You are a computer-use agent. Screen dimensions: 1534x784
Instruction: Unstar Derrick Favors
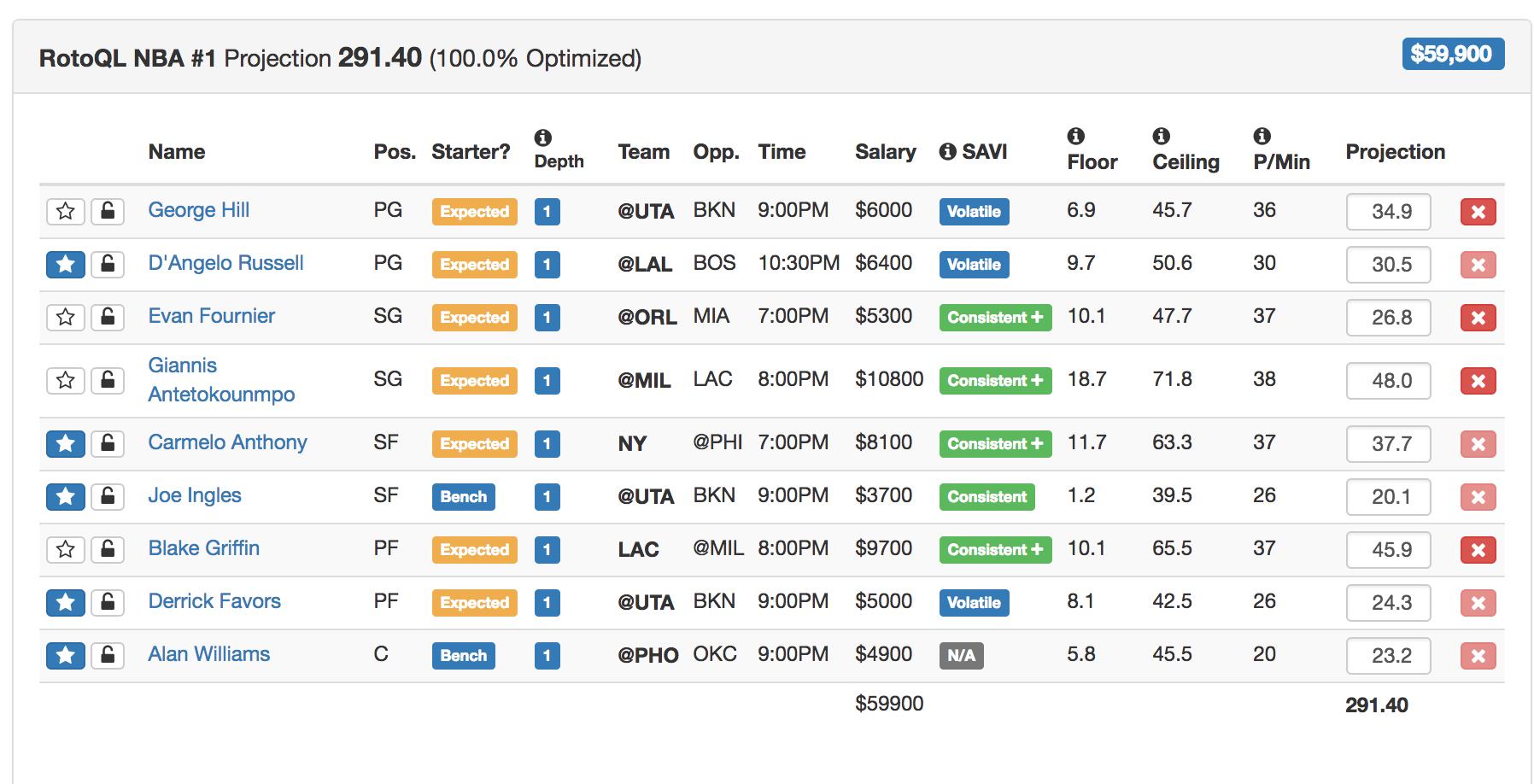[66, 602]
